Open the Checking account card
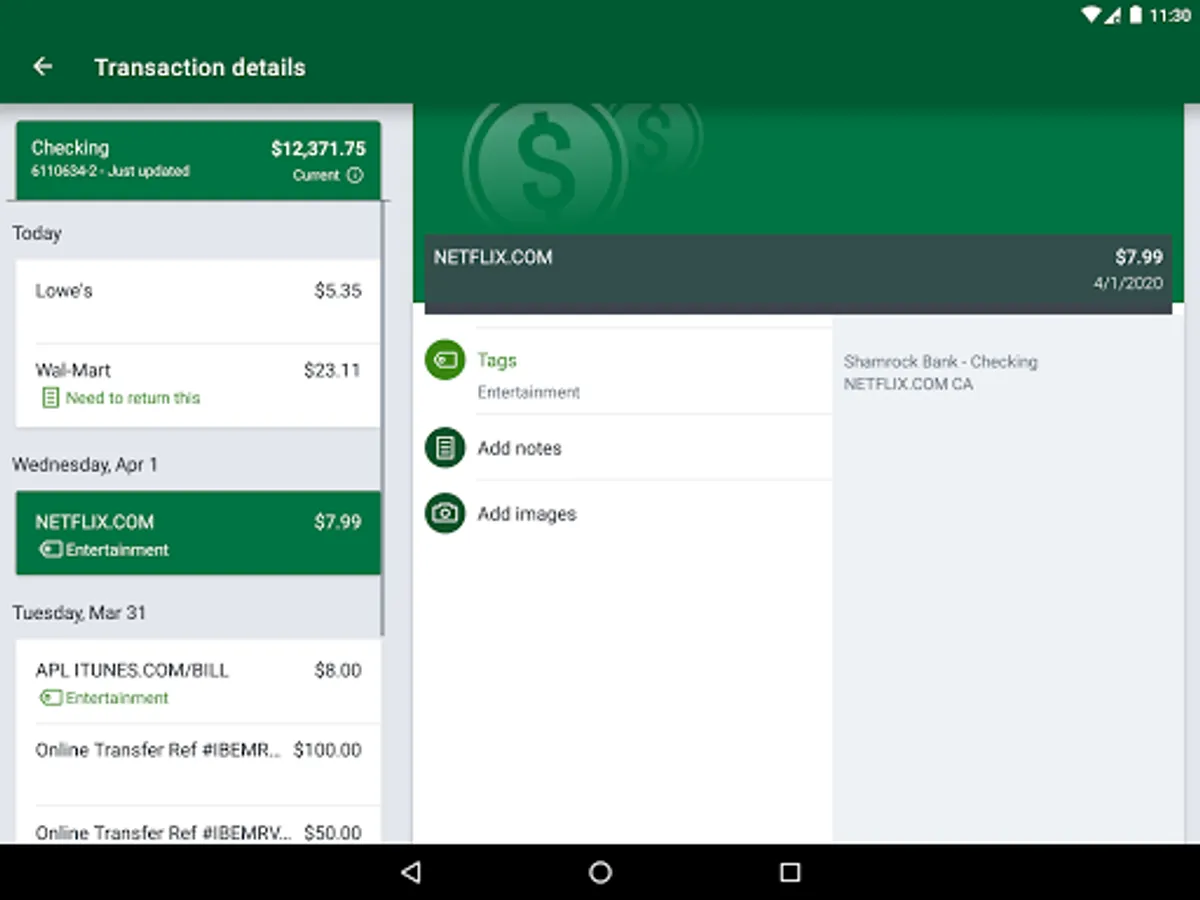Viewport: 1200px width, 900px height. pos(198,160)
